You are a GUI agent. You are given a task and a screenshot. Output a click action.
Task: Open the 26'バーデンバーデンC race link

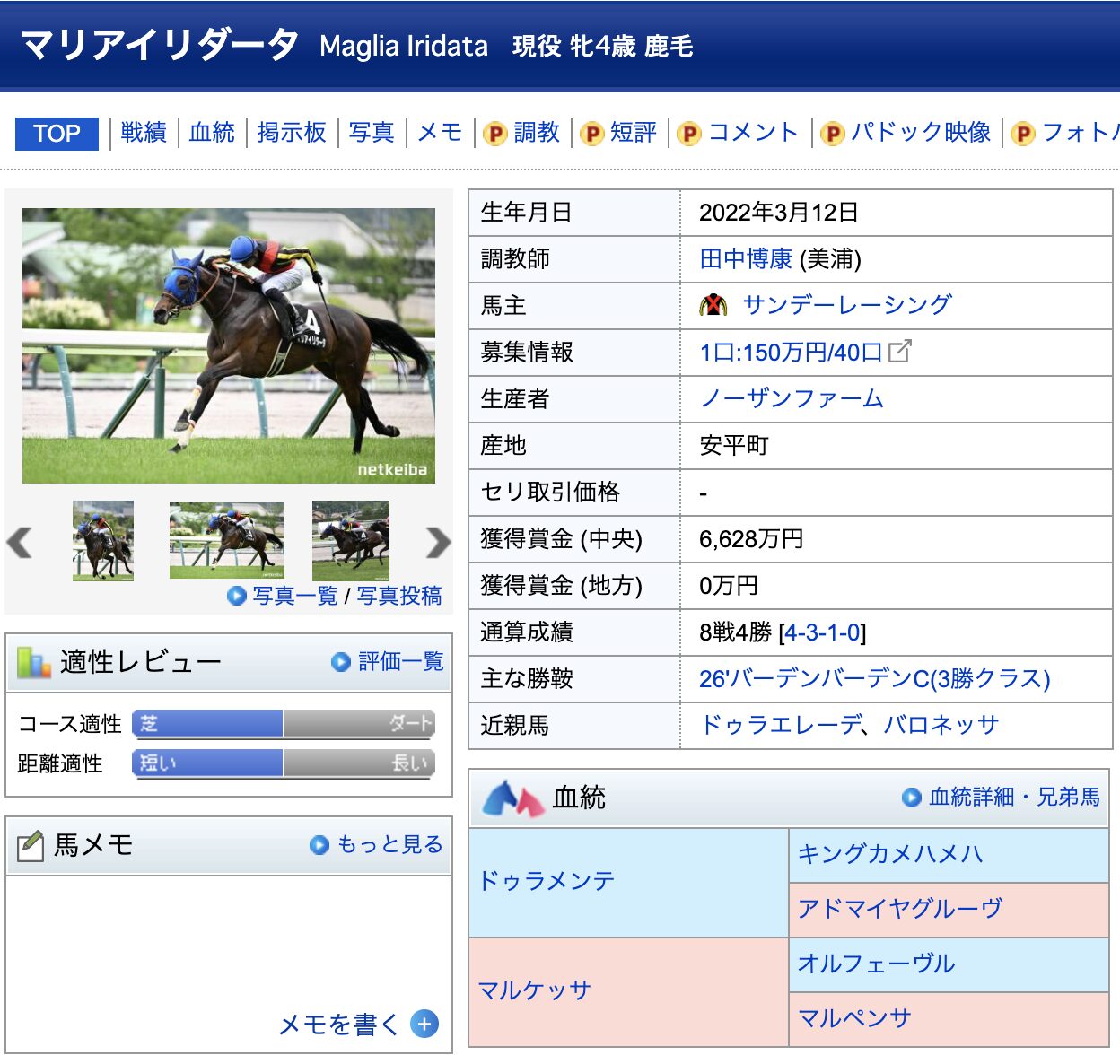(x=875, y=679)
